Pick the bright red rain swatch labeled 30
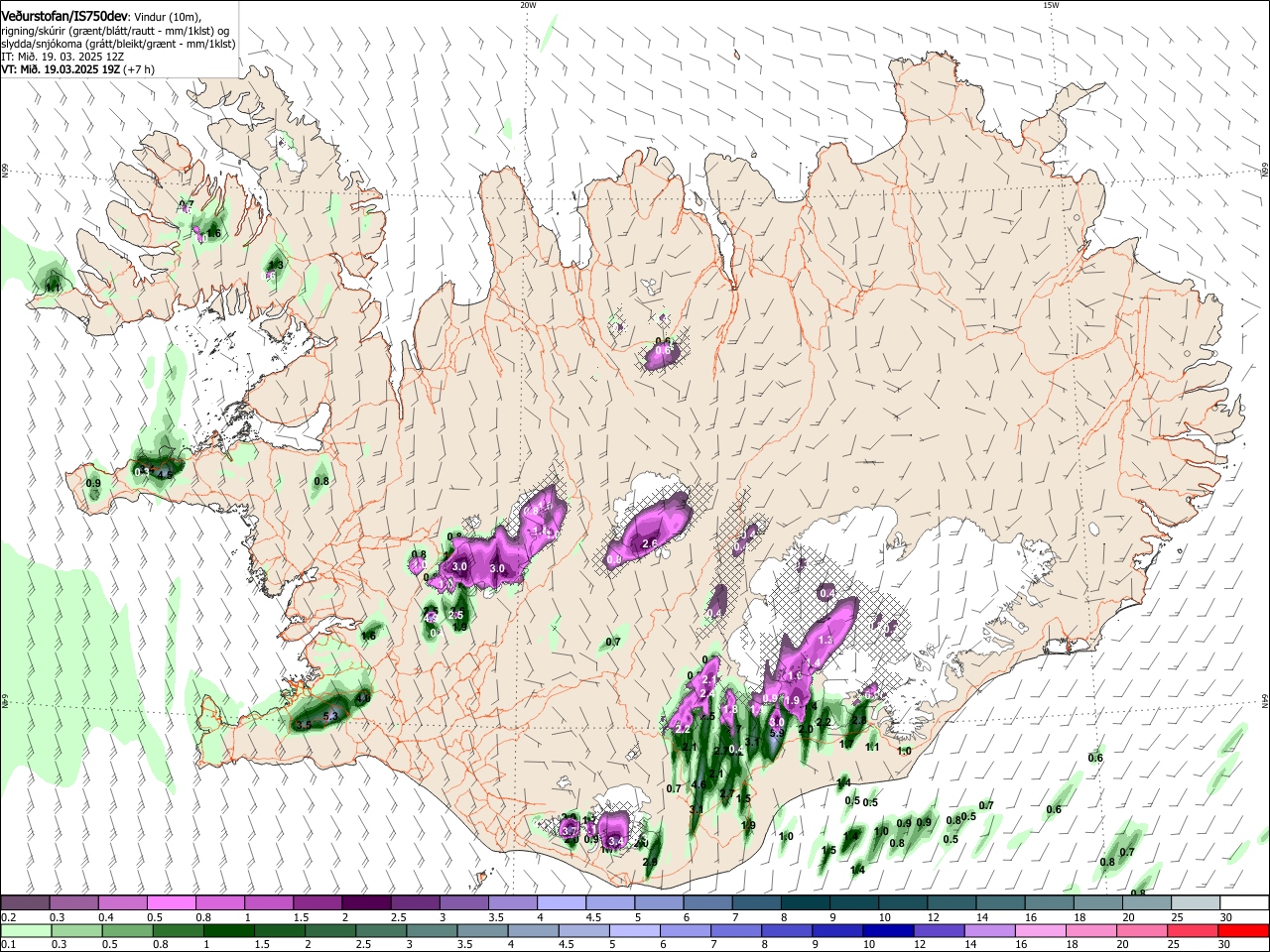 (1244, 931)
